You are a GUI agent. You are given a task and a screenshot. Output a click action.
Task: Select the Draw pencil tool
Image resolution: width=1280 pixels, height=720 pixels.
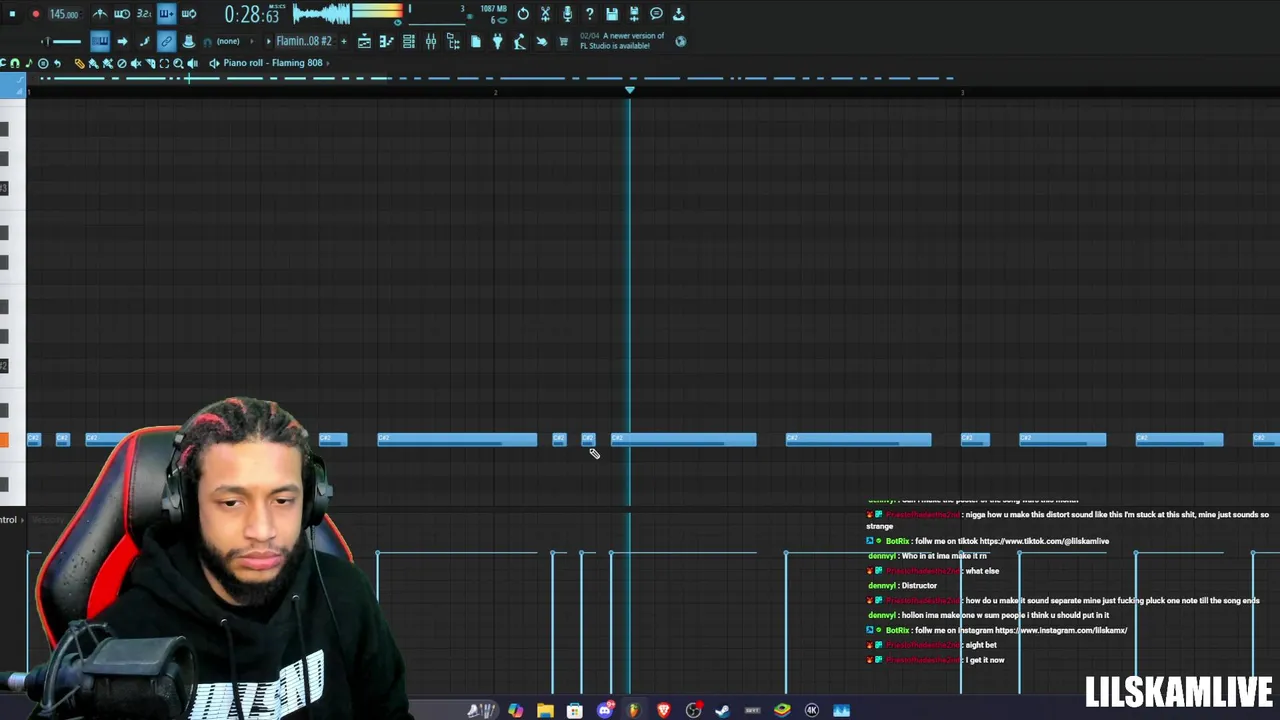click(x=79, y=63)
